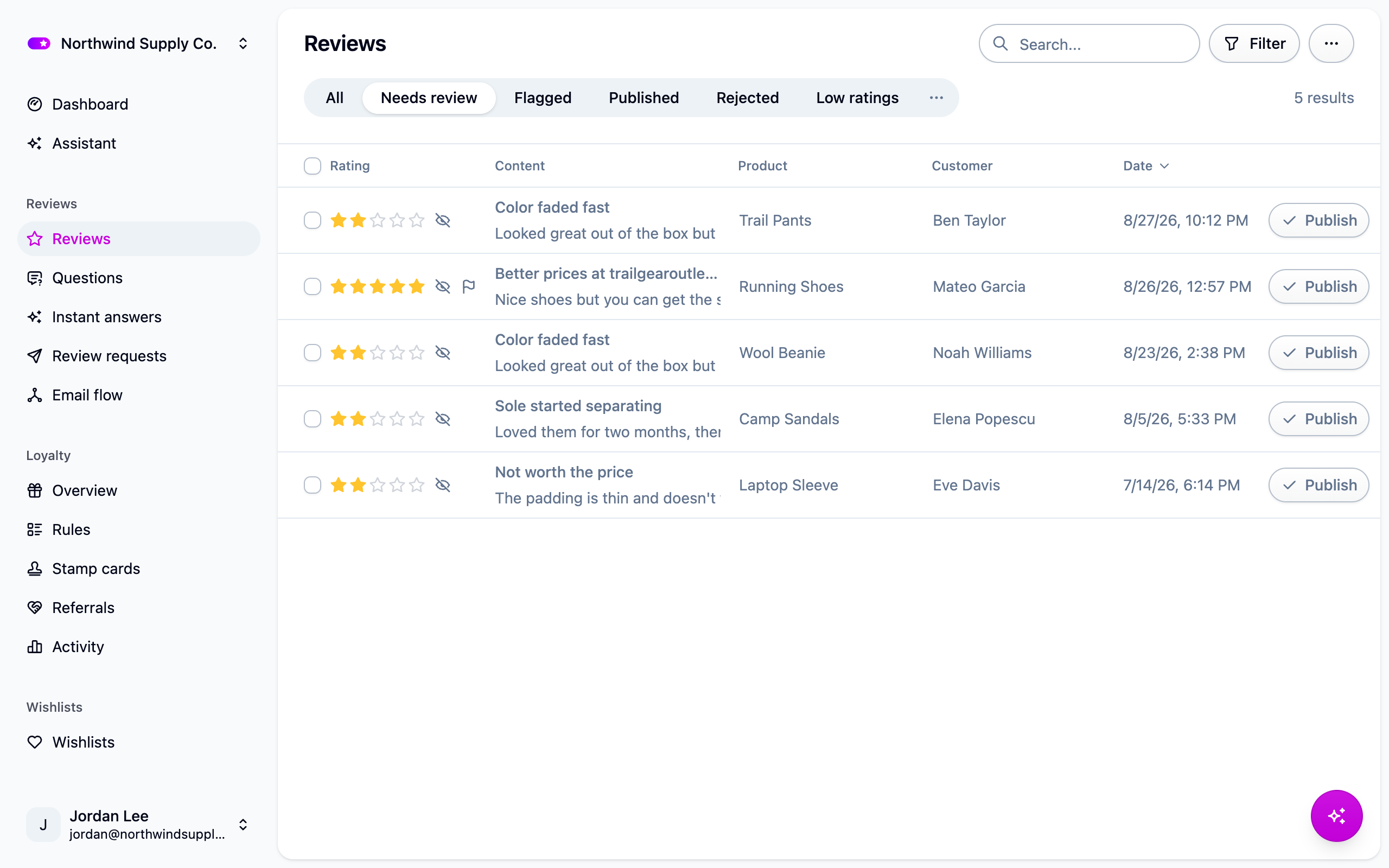
Task: Click the Assistant sparkle icon
Action: pyautogui.click(x=35, y=143)
